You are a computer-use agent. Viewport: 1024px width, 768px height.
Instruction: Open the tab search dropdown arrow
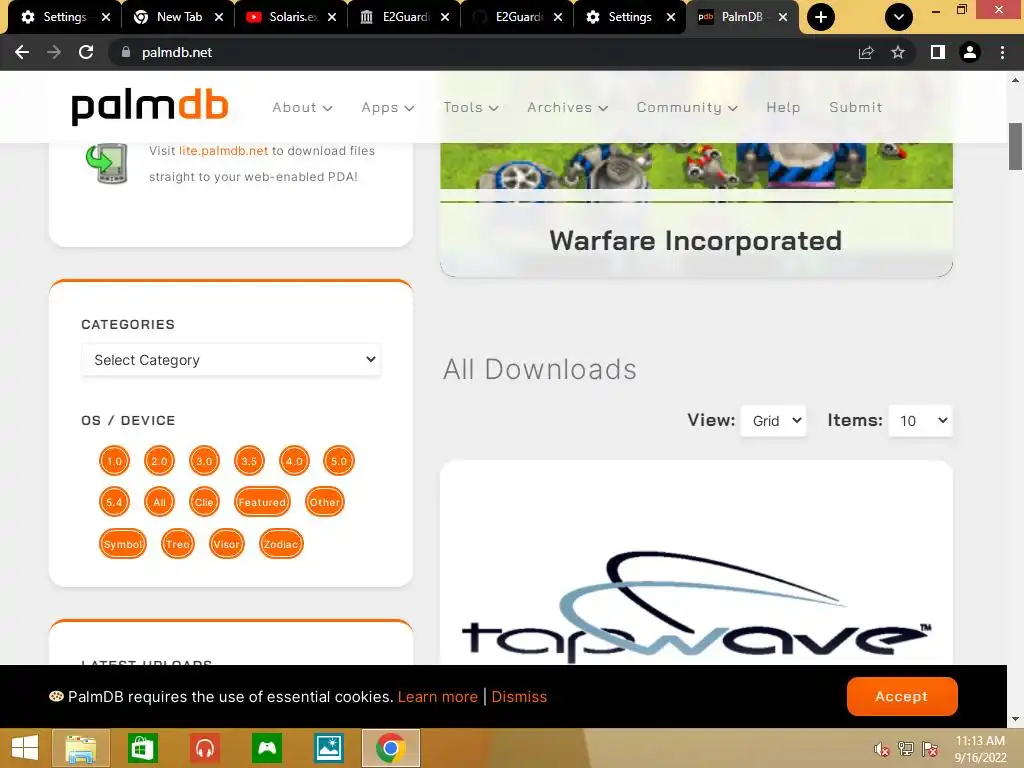[x=899, y=17]
